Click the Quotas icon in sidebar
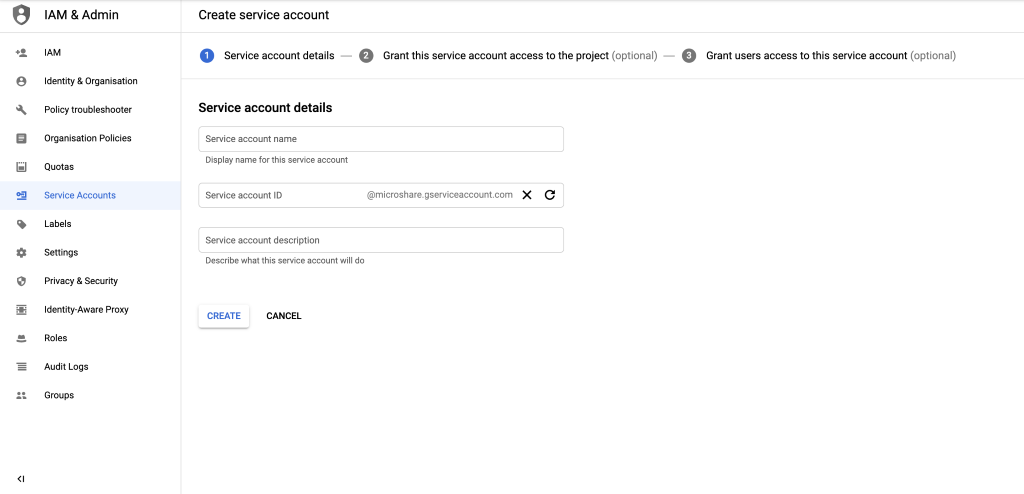Image resolution: width=1024 pixels, height=494 pixels. click(x=21, y=167)
